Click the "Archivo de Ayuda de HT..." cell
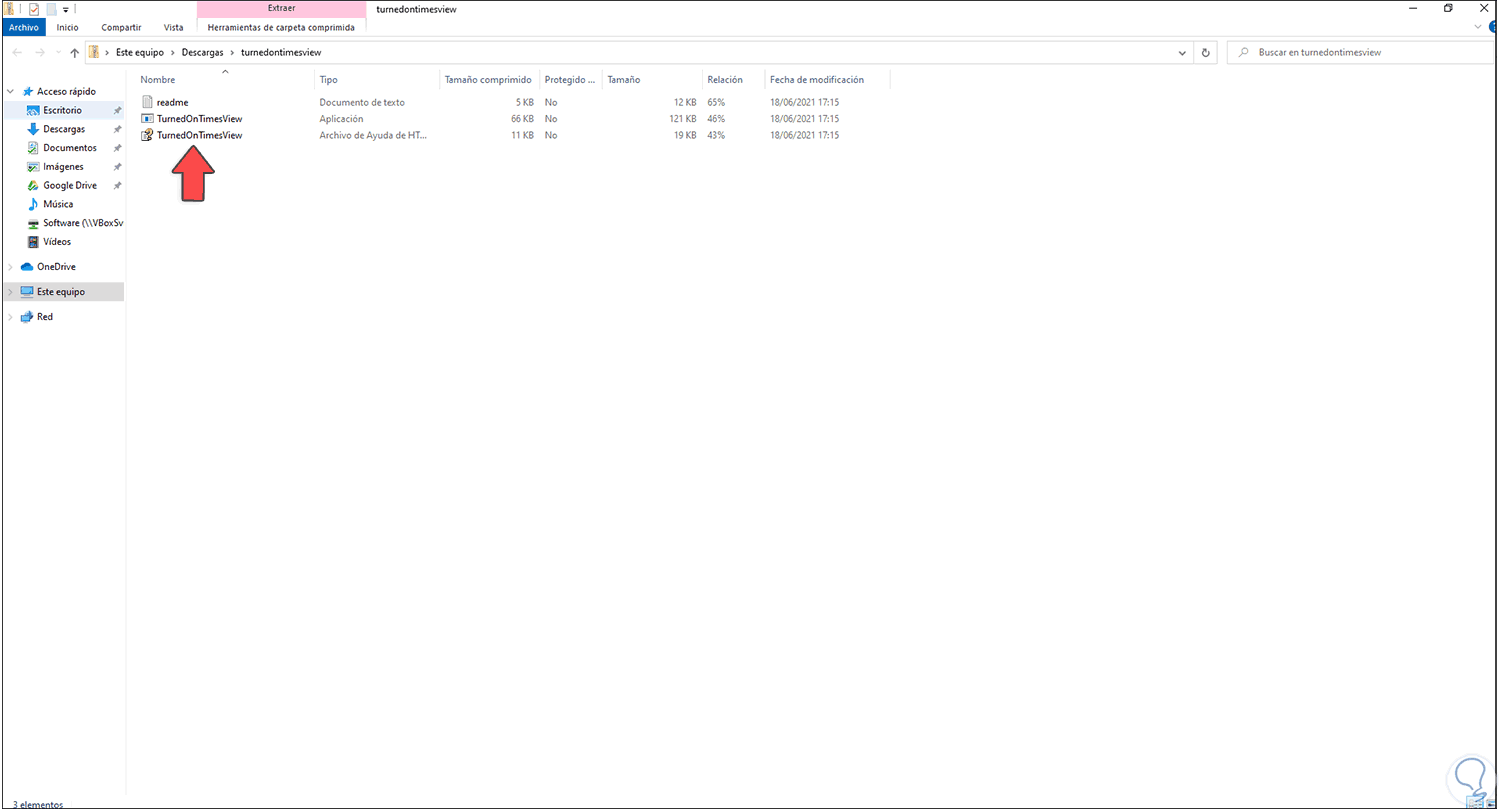 click(x=373, y=135)
